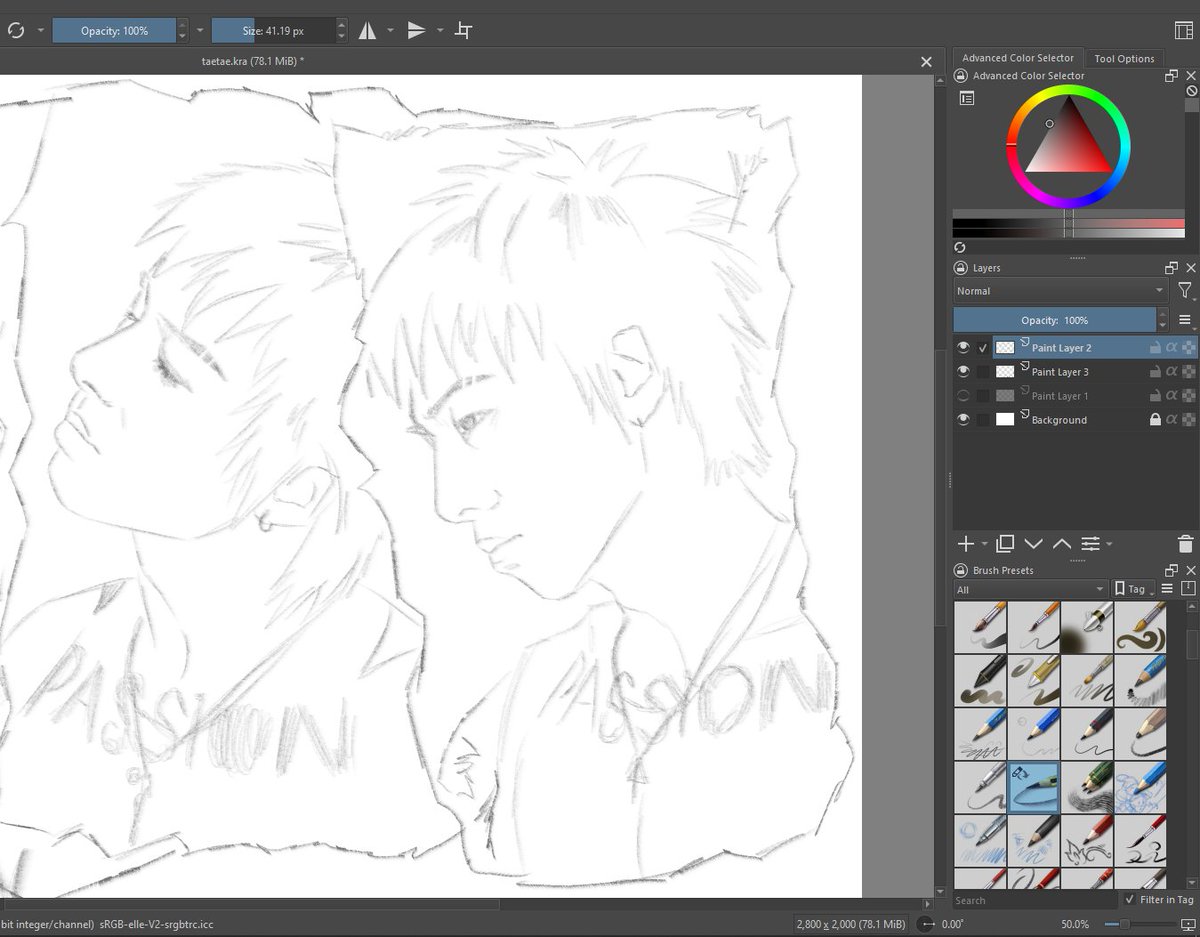Move the layer down
The height and width of the screenshot is (937, 1200).
pyautogui.click(x=1034, y=544)
